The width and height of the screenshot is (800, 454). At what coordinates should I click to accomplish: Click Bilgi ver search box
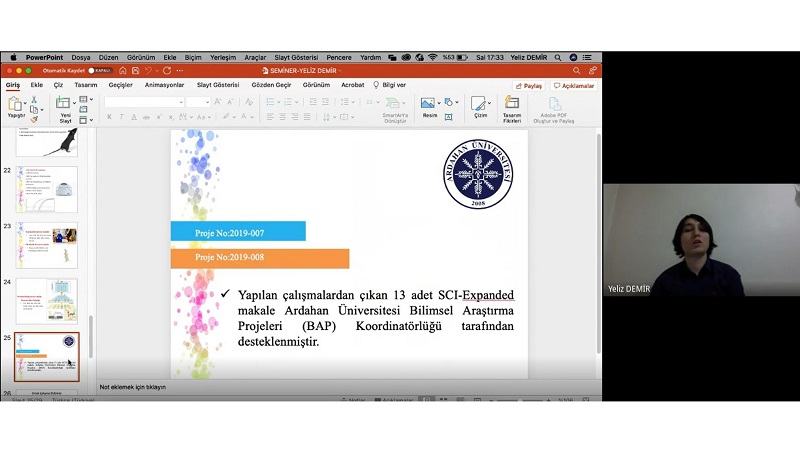390,85
